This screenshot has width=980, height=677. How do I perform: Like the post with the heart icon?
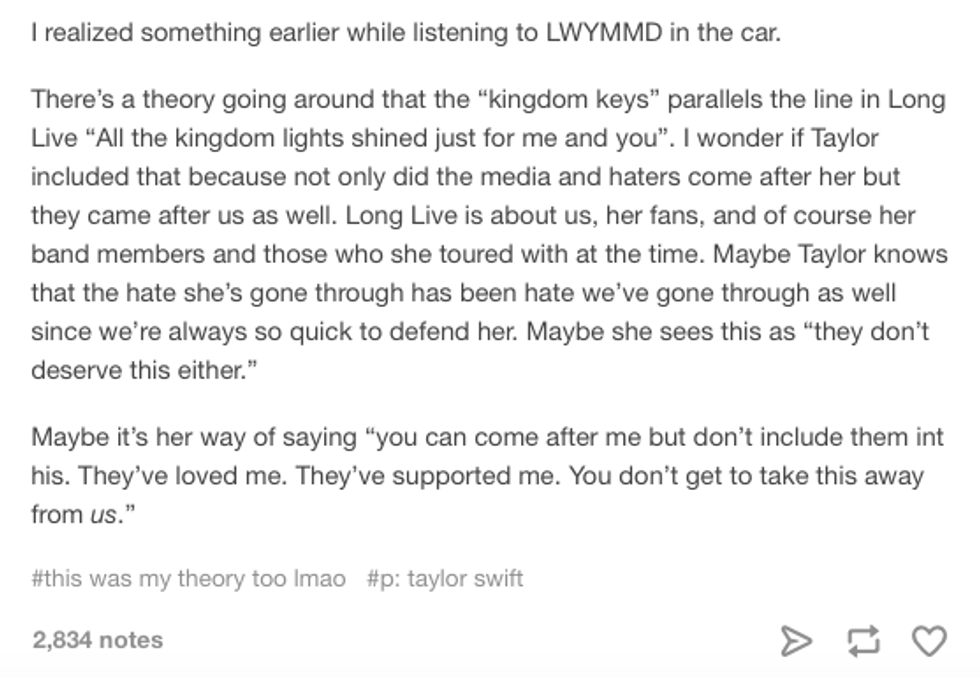pos(929,640)
